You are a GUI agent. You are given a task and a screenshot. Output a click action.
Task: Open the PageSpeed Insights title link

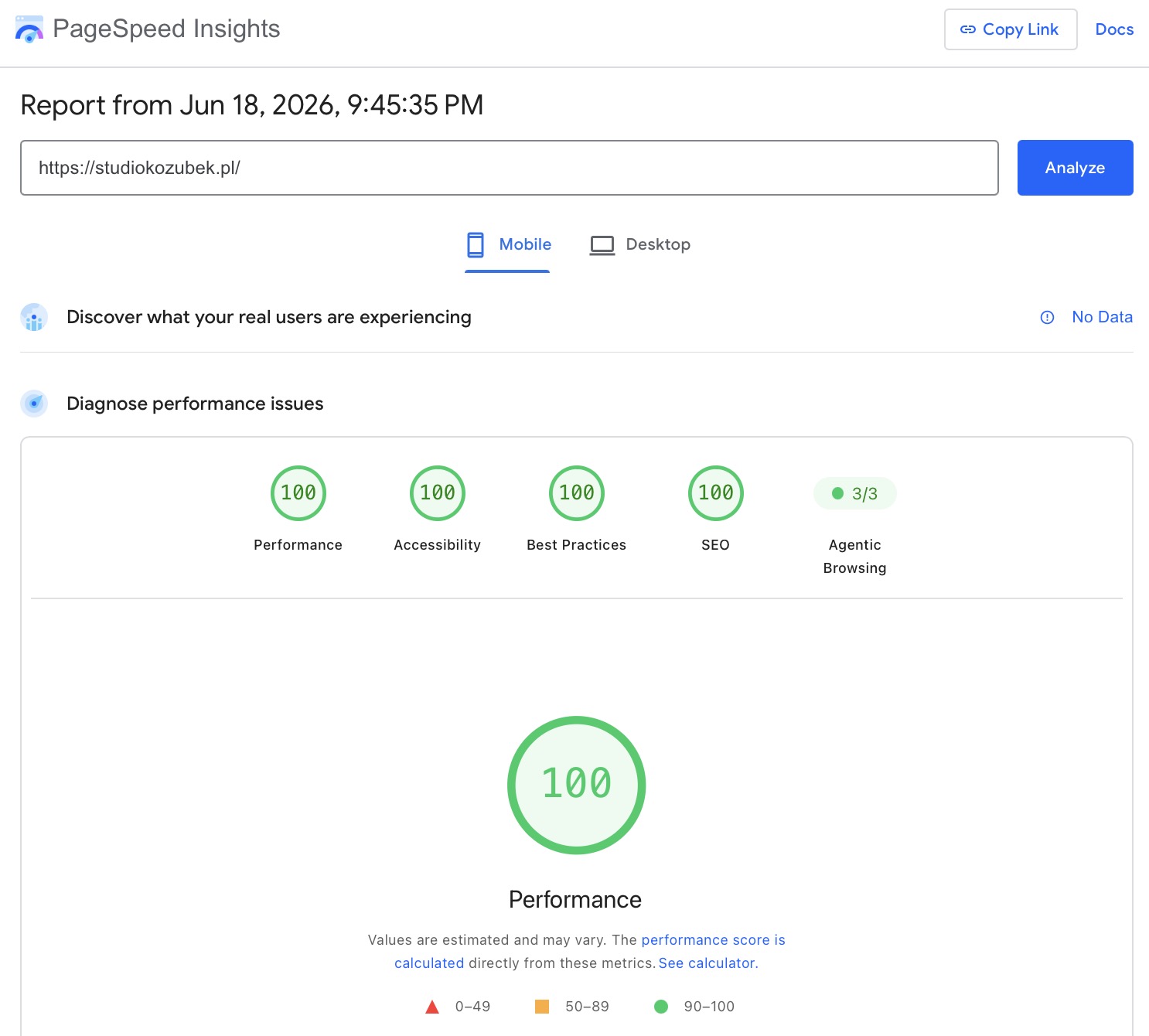[x=166, y=29]
